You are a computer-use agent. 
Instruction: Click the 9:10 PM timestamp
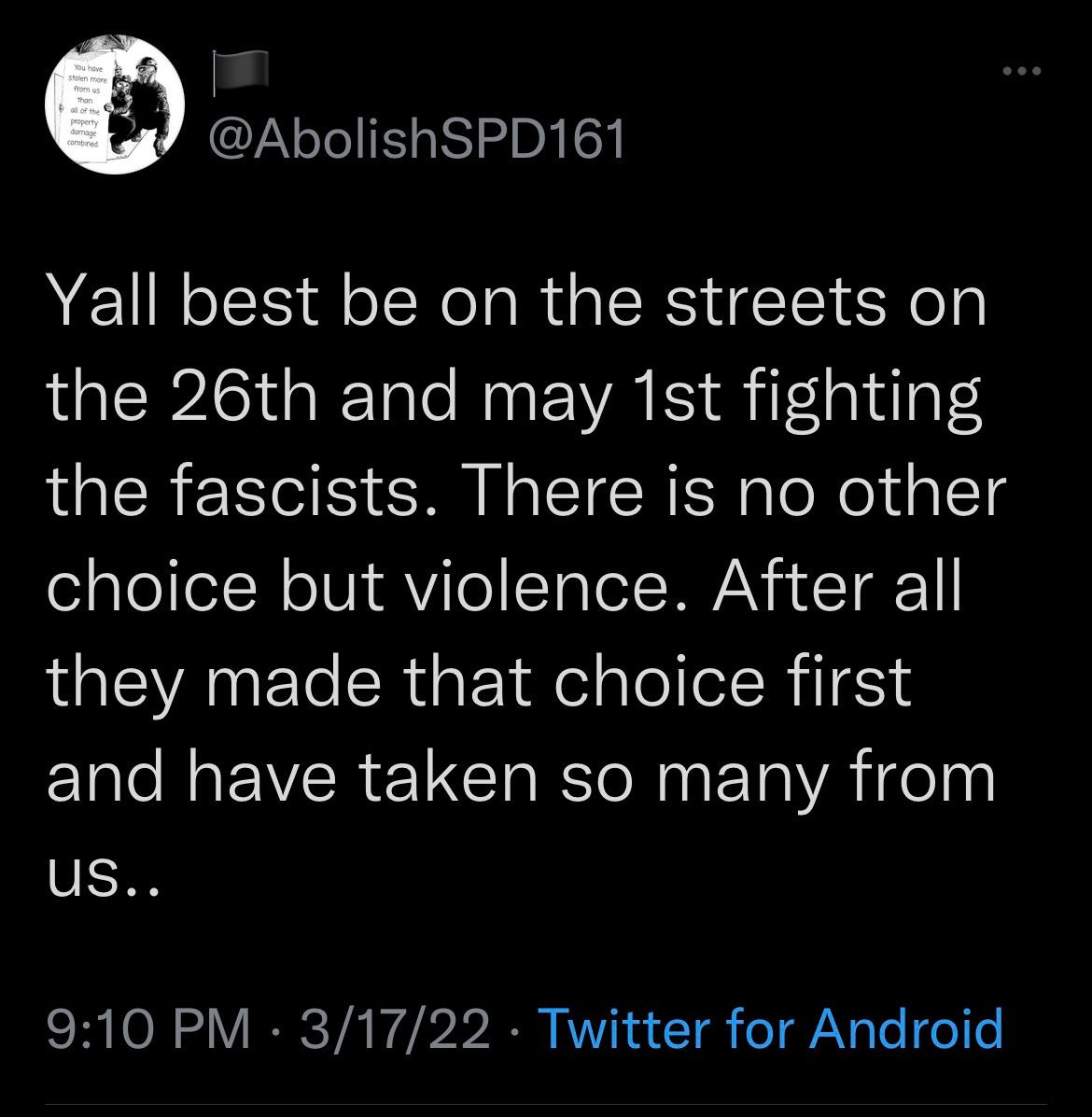pyautogui.click(x=149, y=1028)
